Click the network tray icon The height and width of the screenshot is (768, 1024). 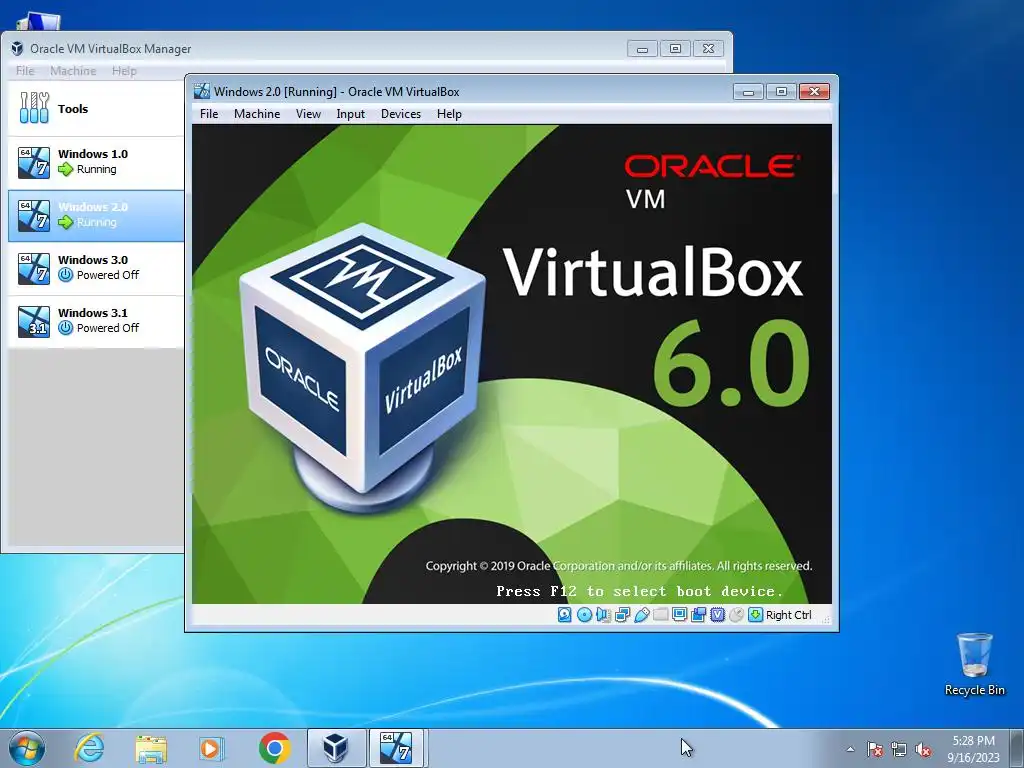(899, 749)
